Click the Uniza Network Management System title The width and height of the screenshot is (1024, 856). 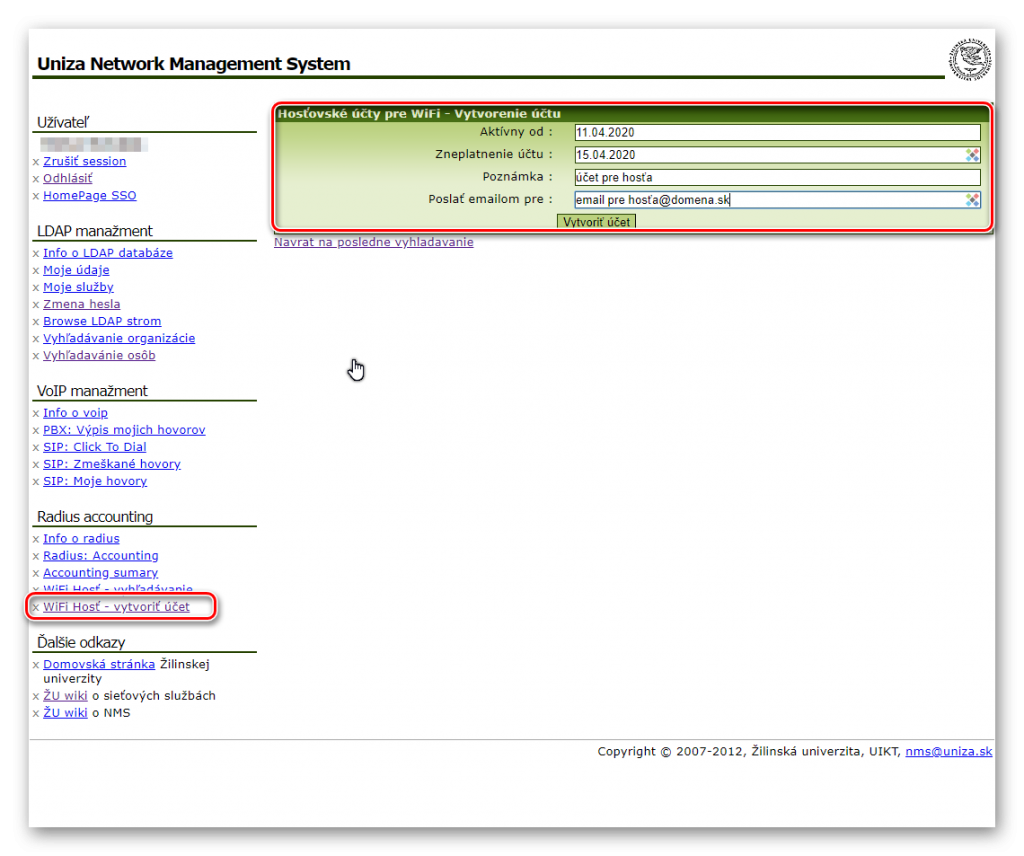coord(193,63)
